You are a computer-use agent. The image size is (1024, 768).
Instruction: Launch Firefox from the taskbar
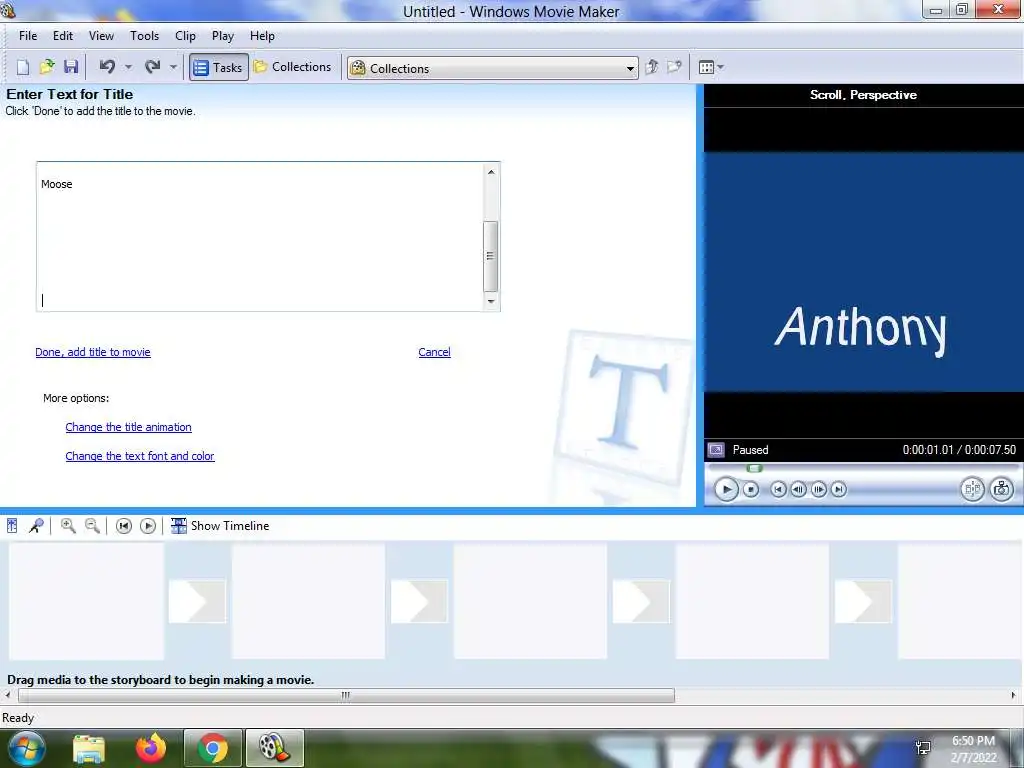tap(151, 748)
